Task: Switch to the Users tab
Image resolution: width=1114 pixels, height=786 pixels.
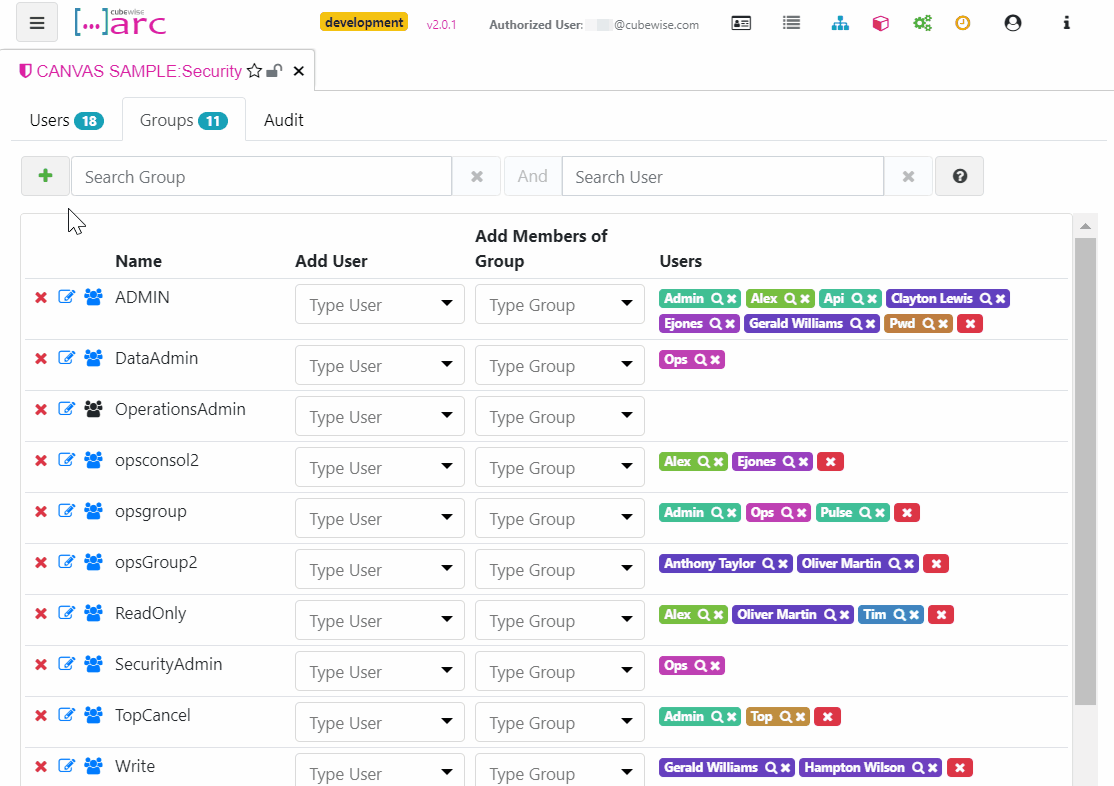Action: pos(65,120)
